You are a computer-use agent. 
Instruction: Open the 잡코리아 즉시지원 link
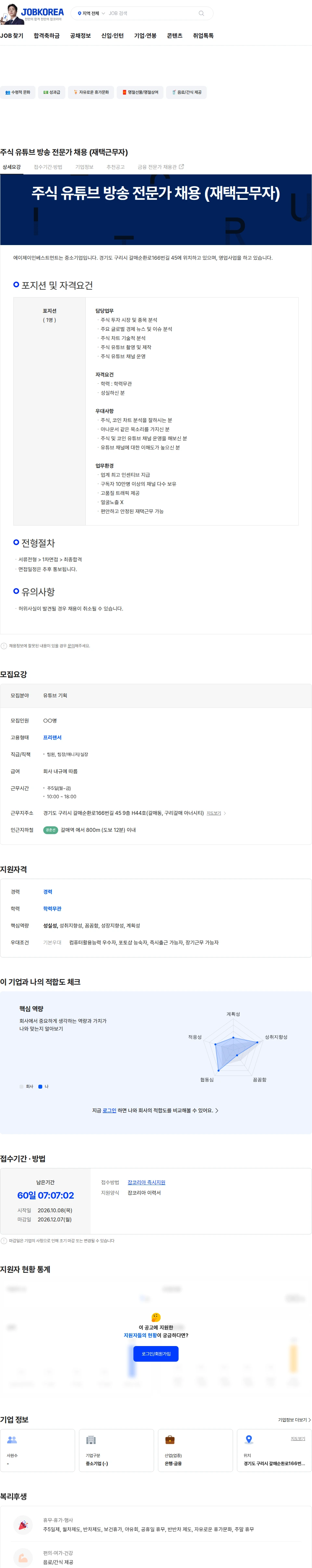[146, 1183]
